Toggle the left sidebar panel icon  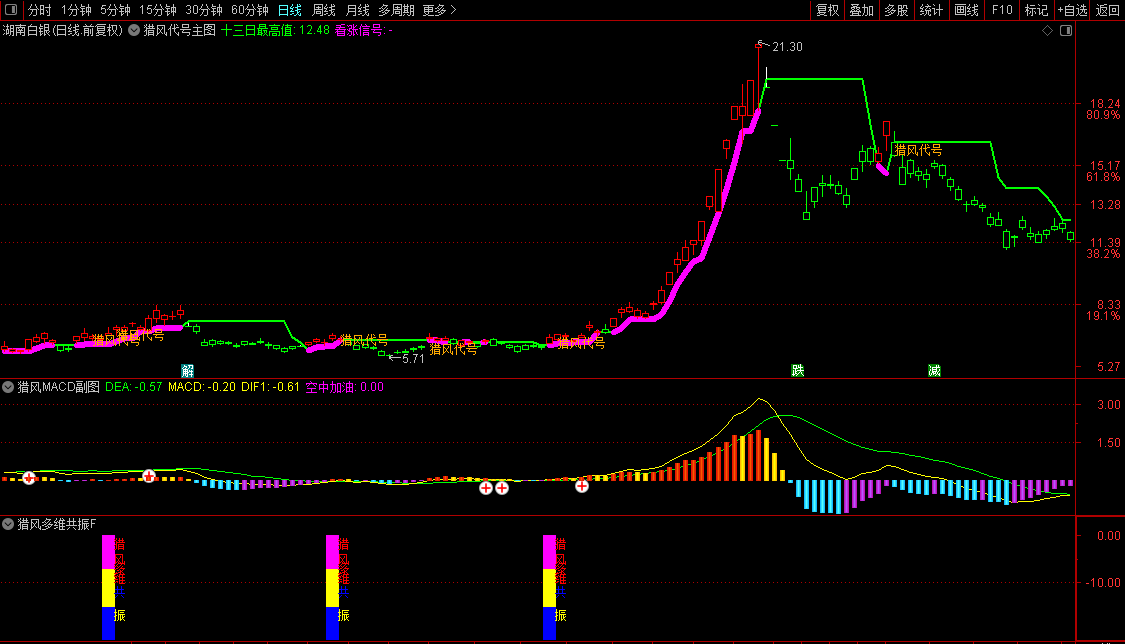pos(11,10)
